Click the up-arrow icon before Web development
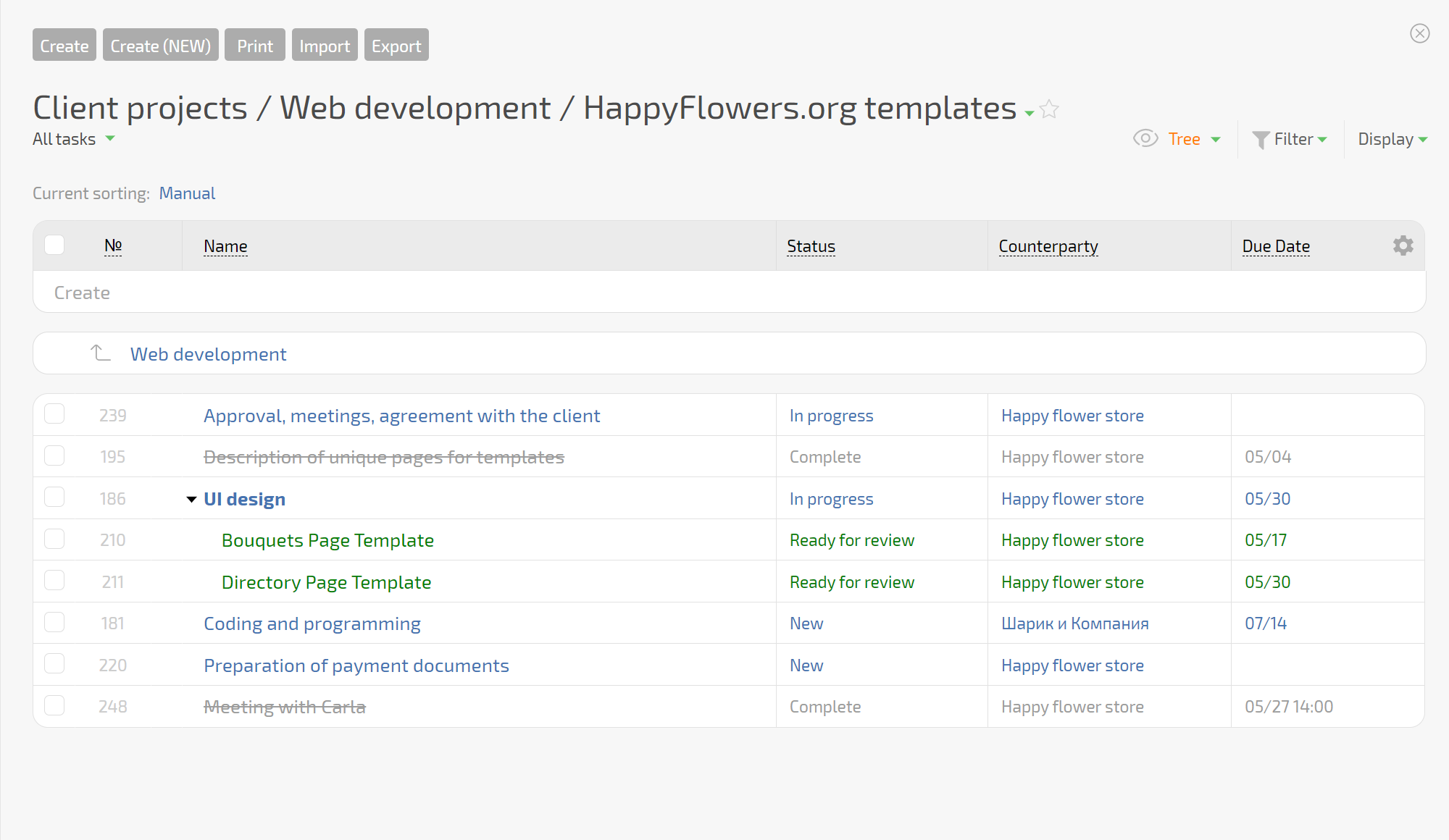 point(100,353)
